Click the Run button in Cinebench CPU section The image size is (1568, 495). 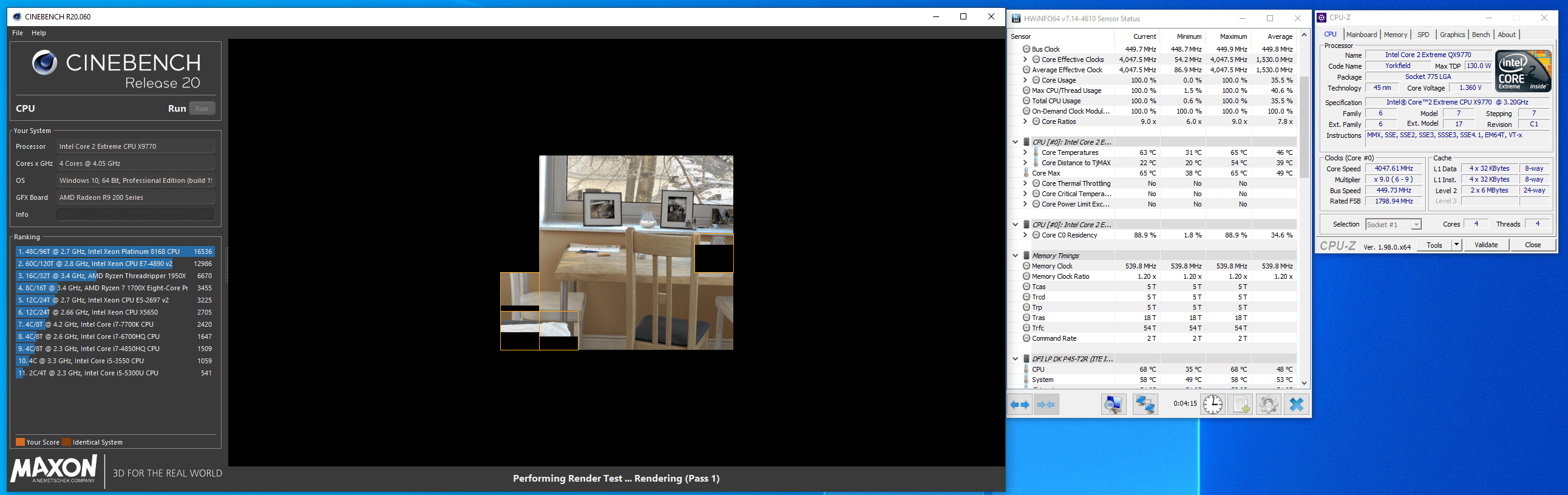click(x=202, y=108)
